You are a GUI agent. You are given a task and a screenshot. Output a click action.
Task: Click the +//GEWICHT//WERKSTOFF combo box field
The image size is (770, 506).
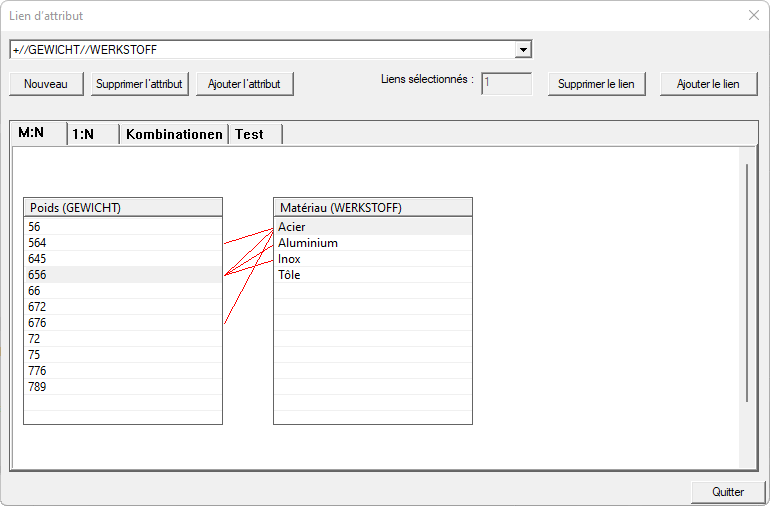(271, 50)
